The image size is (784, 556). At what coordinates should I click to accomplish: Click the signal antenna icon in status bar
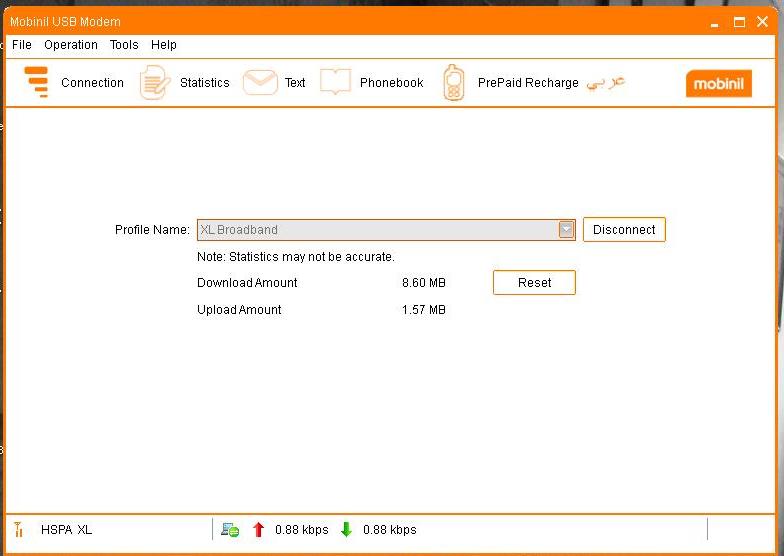(18, 529)
